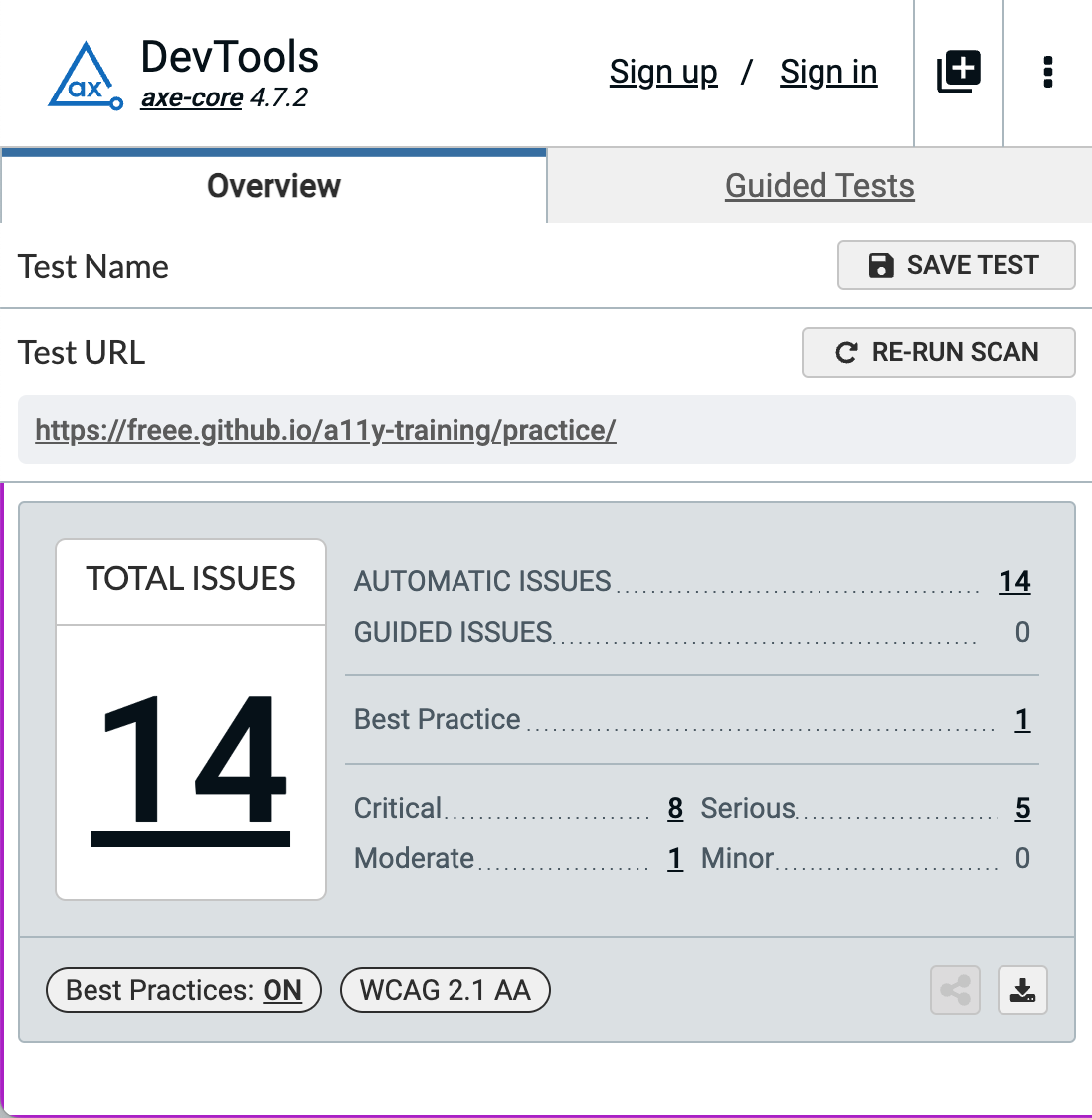Click the Sign up link
The height and width of the screenshot is (1118, 1092).
663,73
